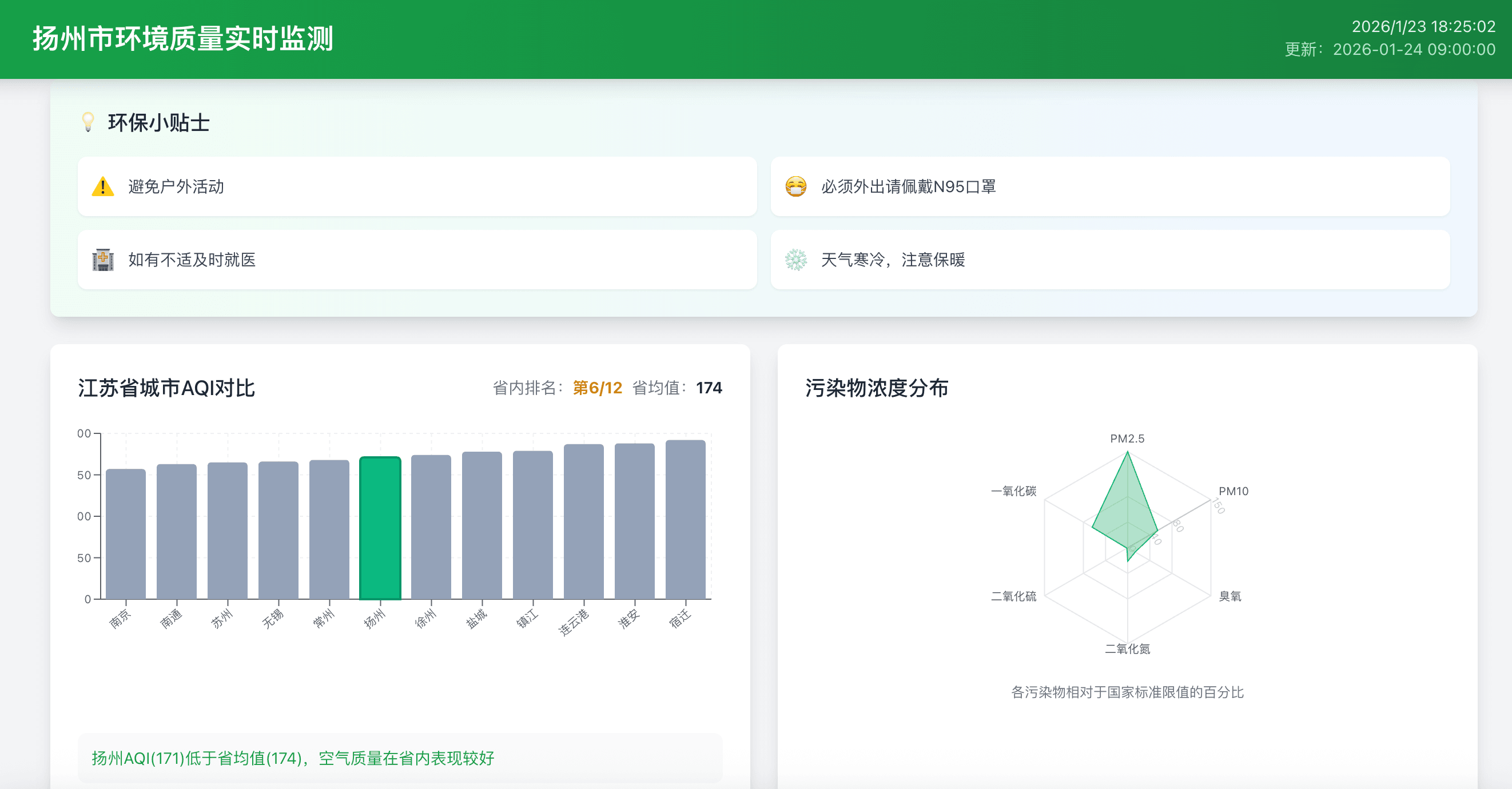Viewport: 1512px width, 789px height.
Task: Click the warning icon next to 避免户外活动
Action: coord(103,186)
